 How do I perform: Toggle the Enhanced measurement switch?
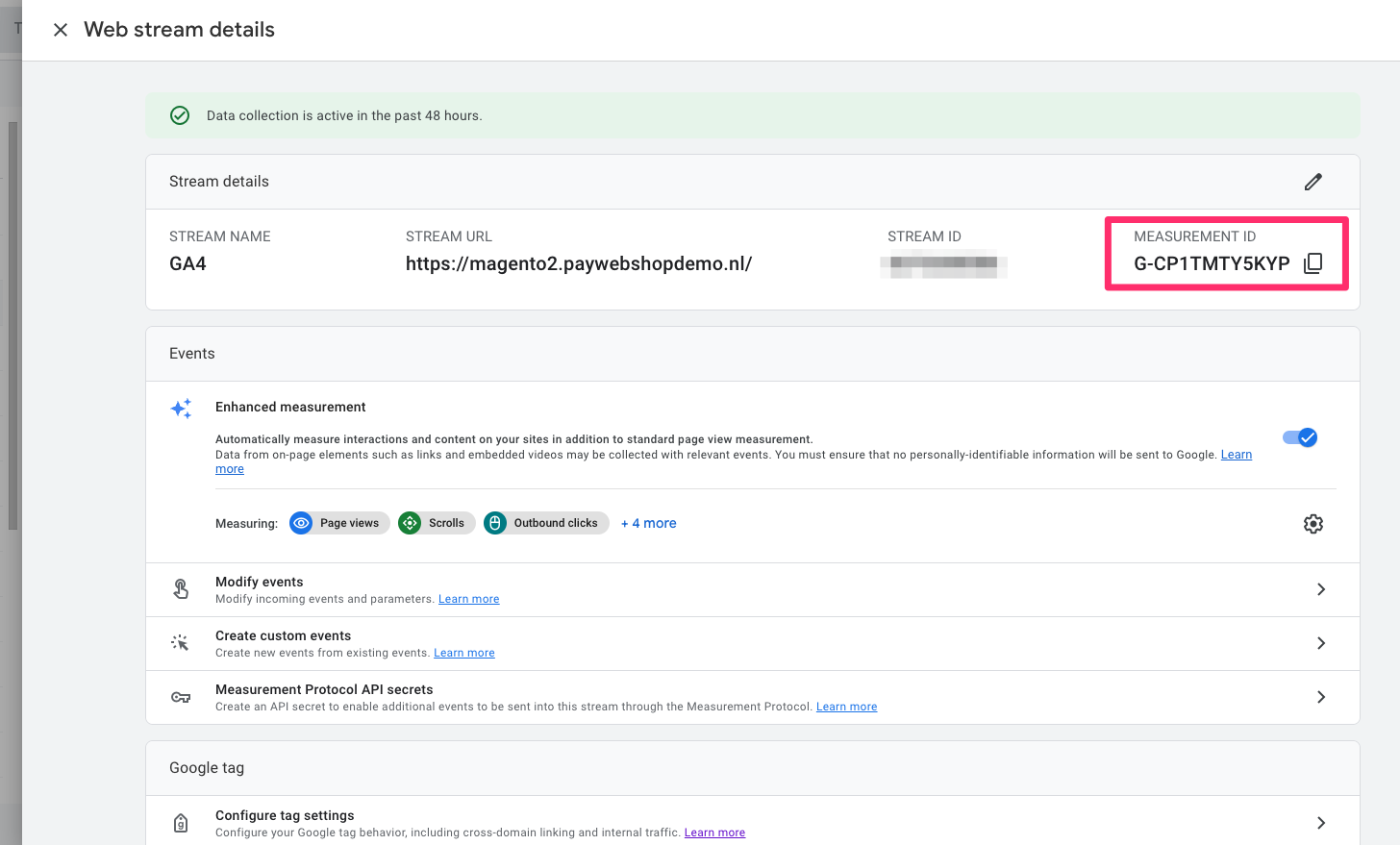click(x=1300, y=437)
